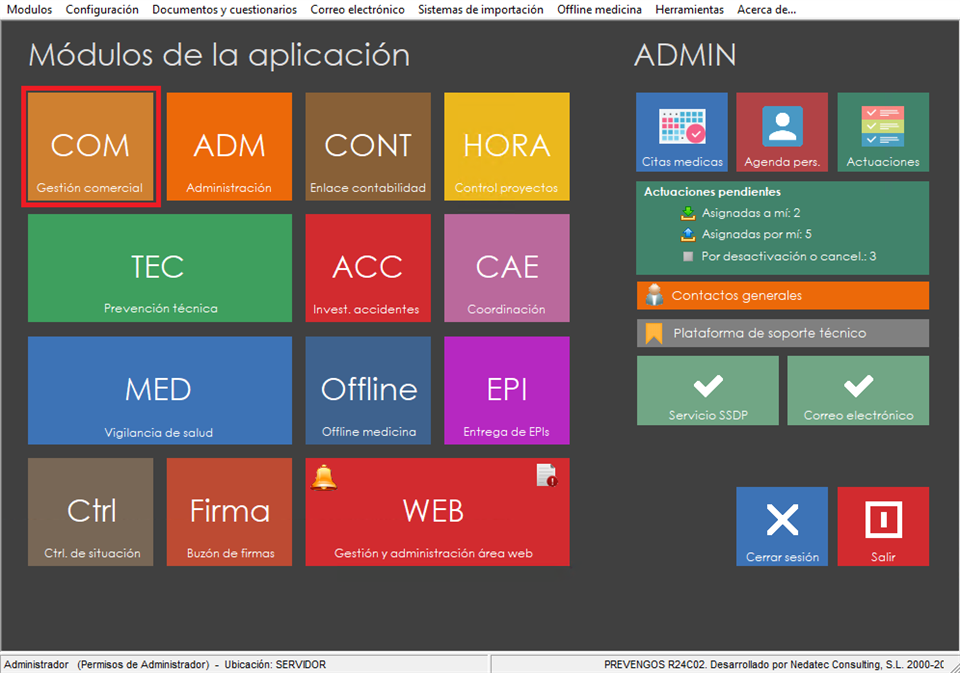Image resolution: width=960 pixels, height=673 pixels.
Task: Open the Configuración menu
Action: click(x=101, y=9)
